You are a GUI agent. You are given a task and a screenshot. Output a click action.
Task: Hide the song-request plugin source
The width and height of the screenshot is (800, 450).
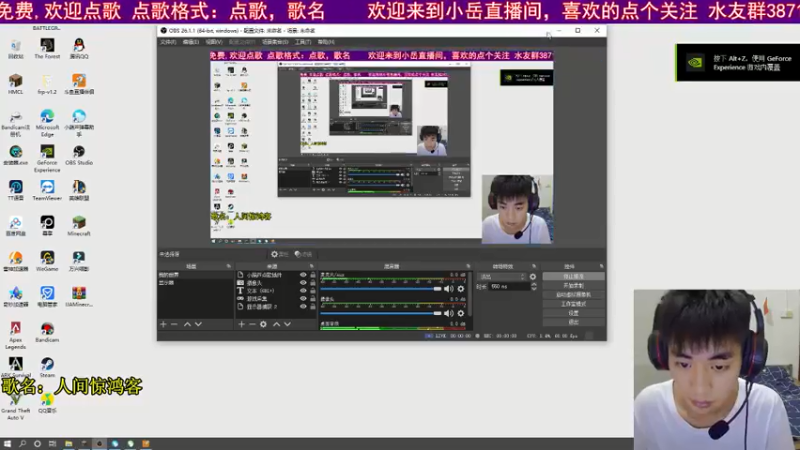point(303,275)
